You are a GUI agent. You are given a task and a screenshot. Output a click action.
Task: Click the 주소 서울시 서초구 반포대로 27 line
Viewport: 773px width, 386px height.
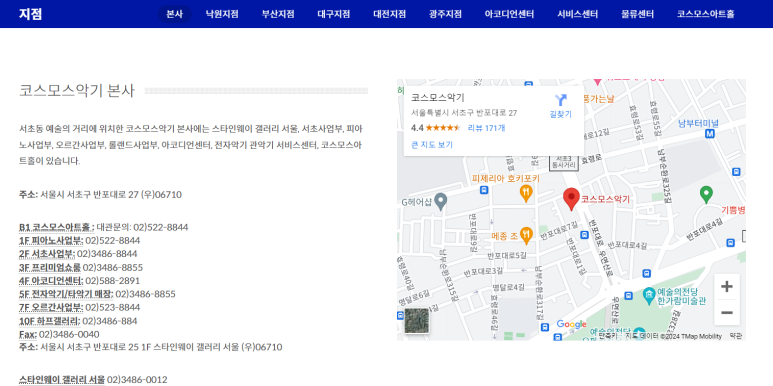coord(101,195)
